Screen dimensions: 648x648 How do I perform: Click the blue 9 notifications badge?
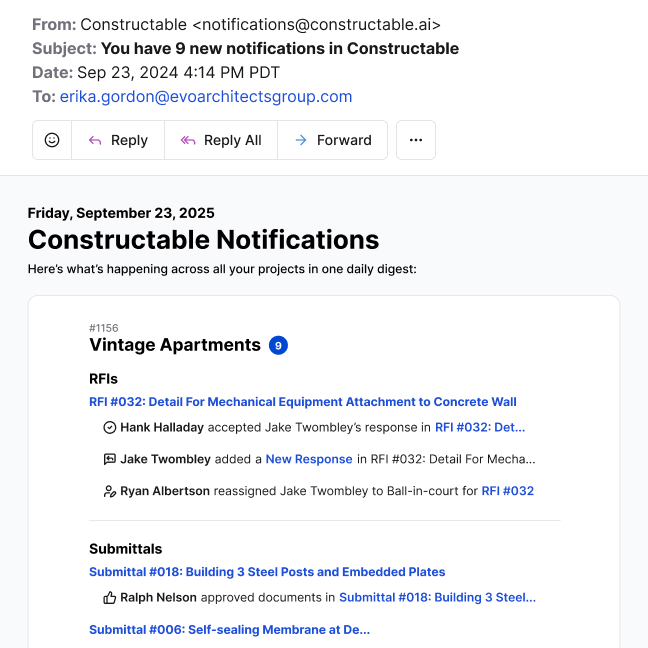click(x=279, y=345)
